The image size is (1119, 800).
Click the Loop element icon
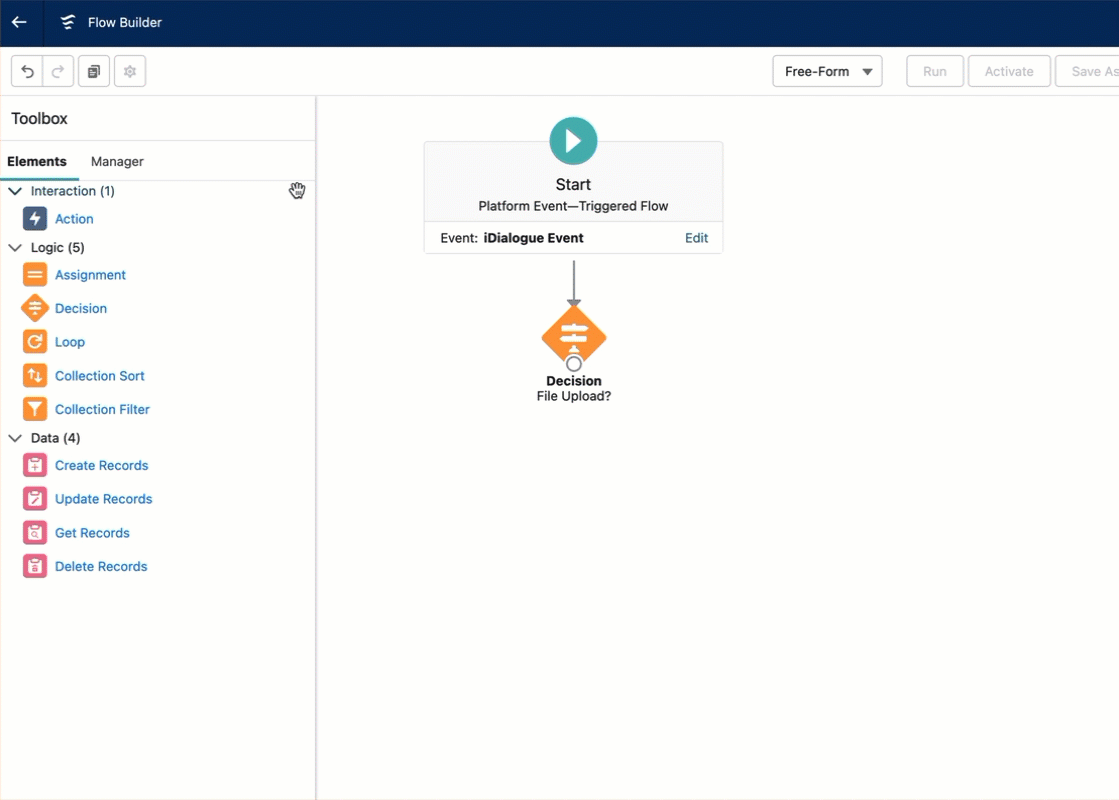click(x=35, y=342)
